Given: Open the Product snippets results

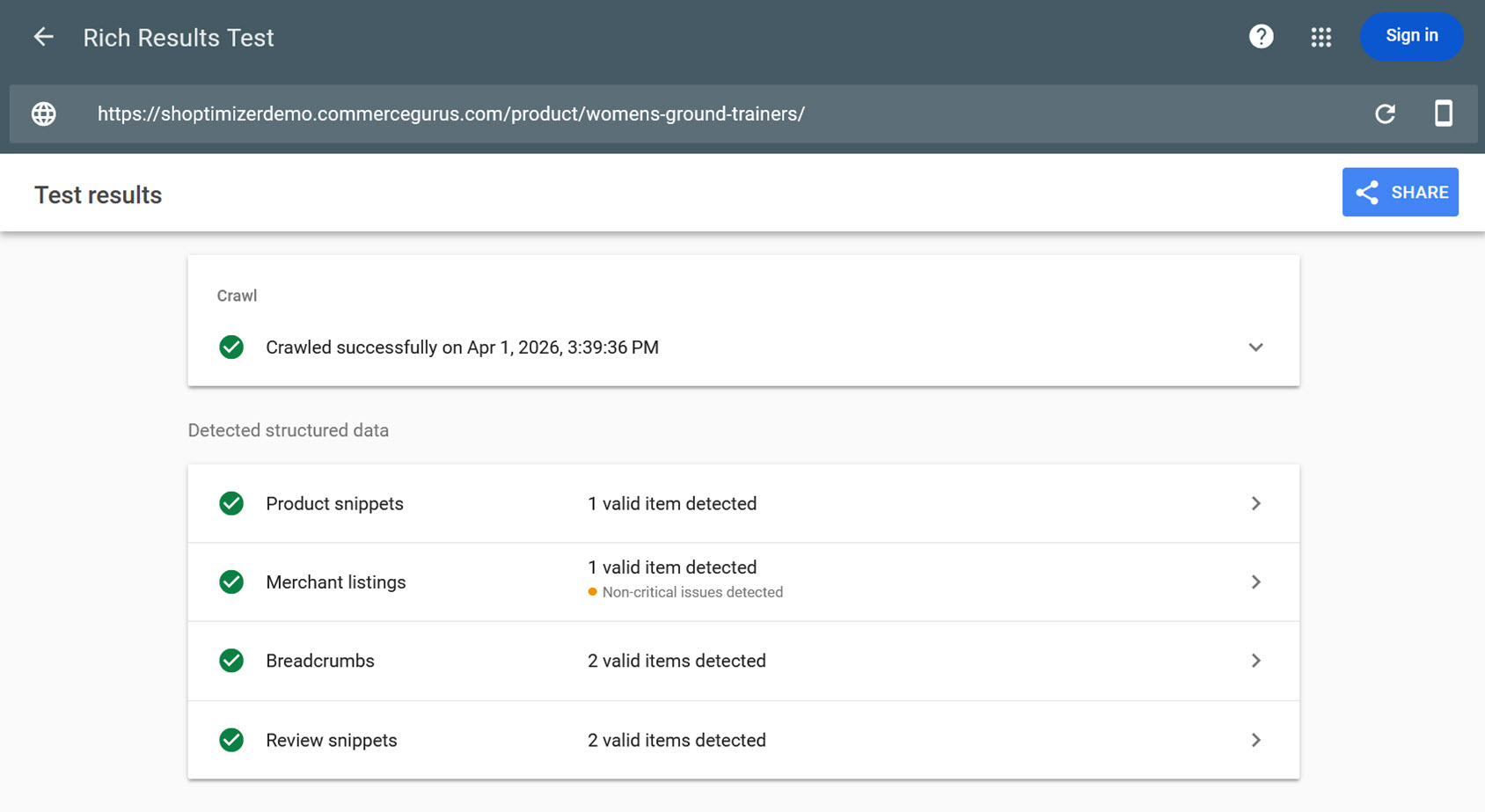Looking at the screenshot, I should click(x=1256, y=503).
